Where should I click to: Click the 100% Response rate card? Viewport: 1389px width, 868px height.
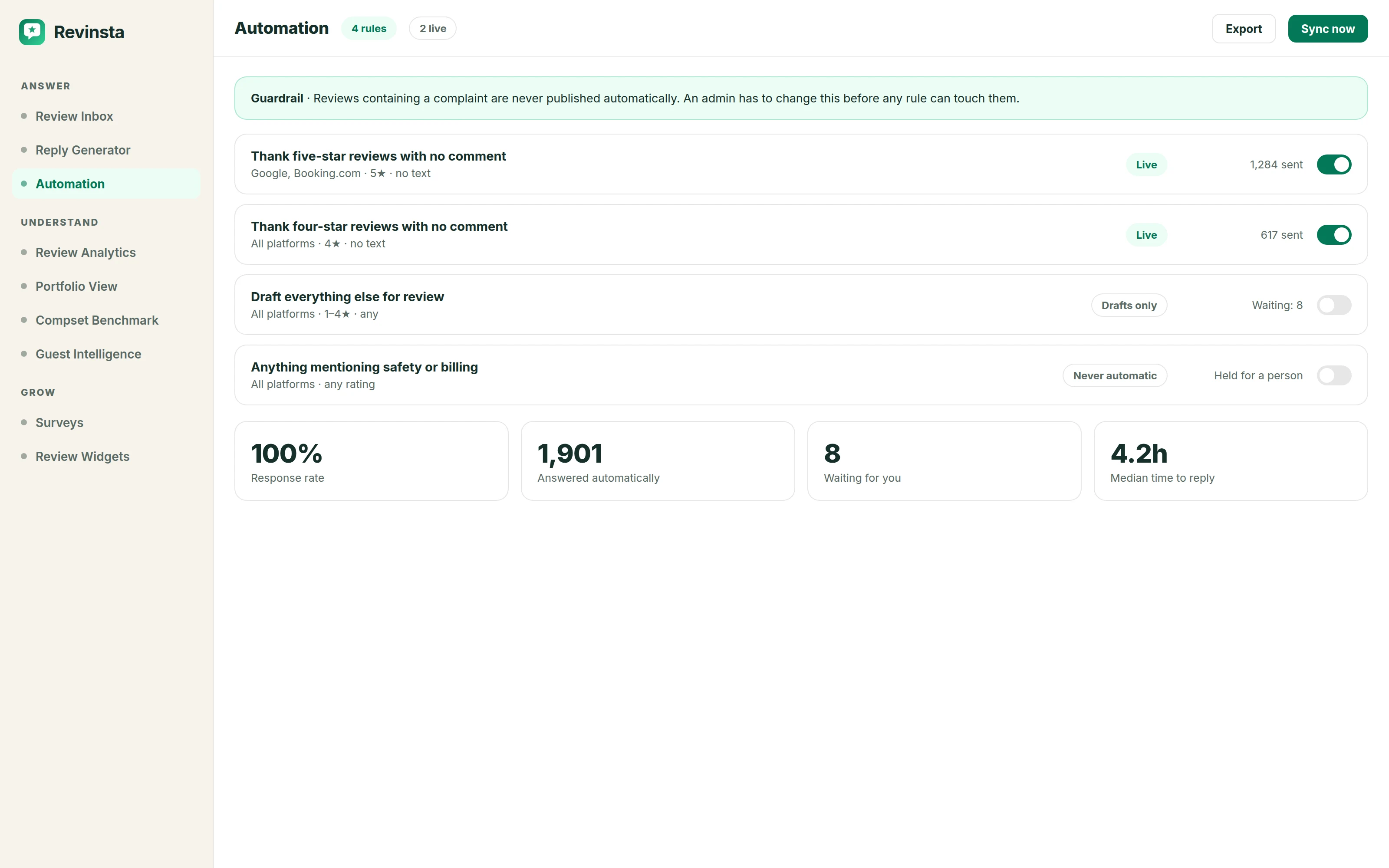[372, 461]
